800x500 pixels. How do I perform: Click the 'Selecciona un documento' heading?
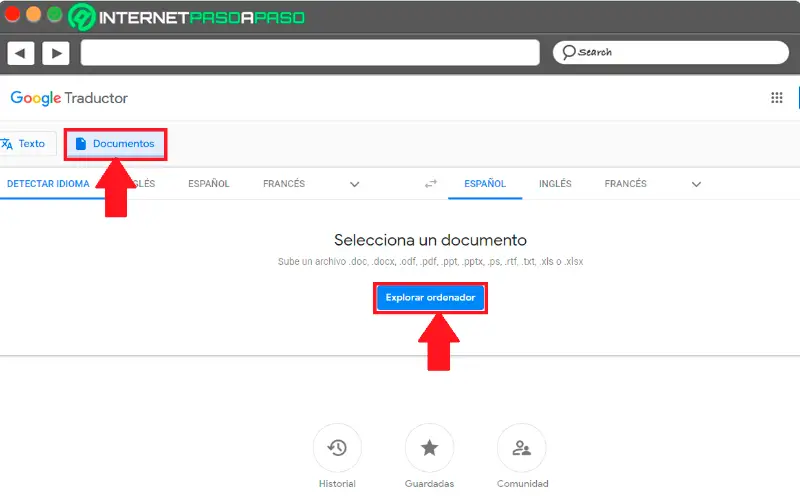430,240
